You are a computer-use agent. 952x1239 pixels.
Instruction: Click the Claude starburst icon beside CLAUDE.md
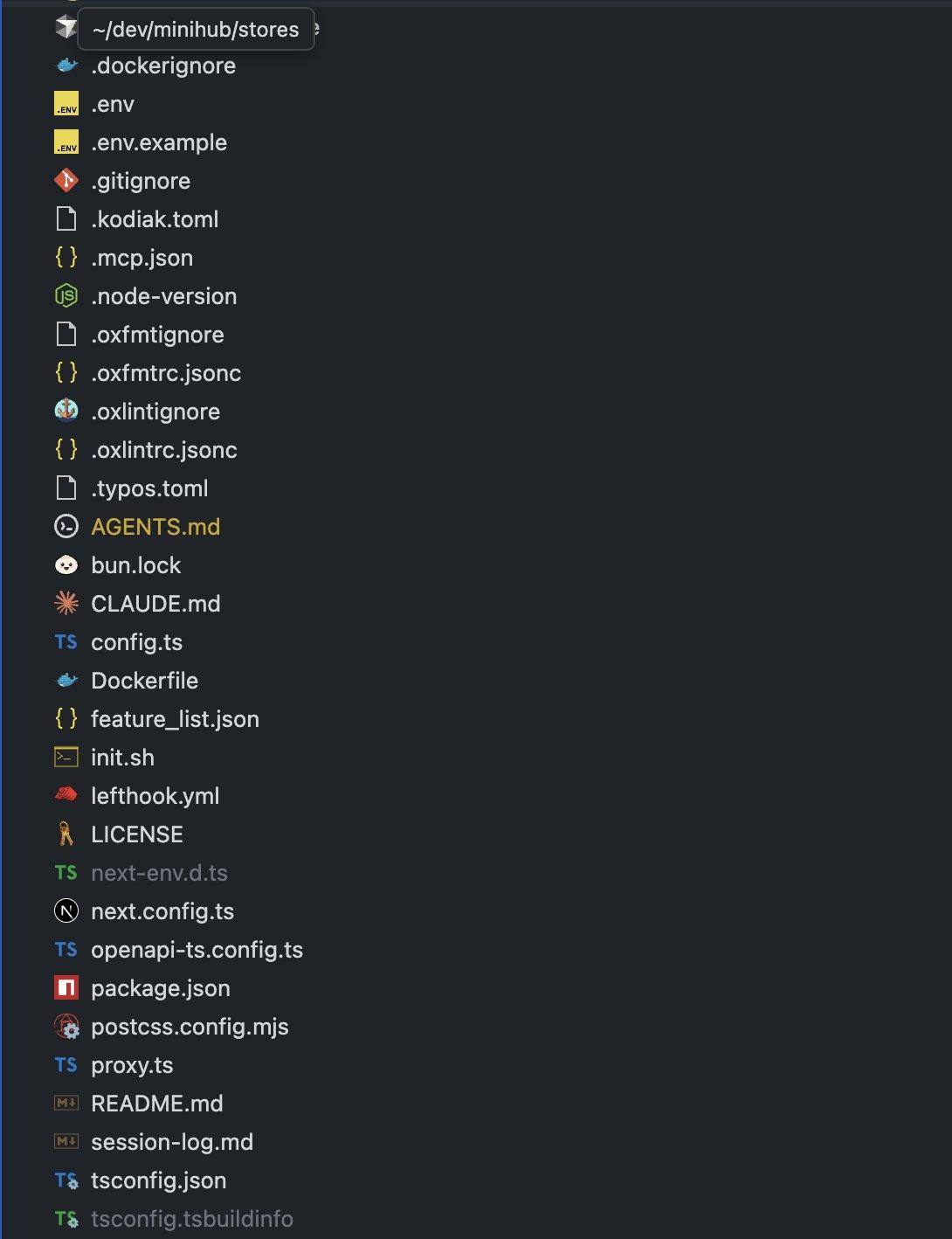pyautogui.click(x=66, y=604)
